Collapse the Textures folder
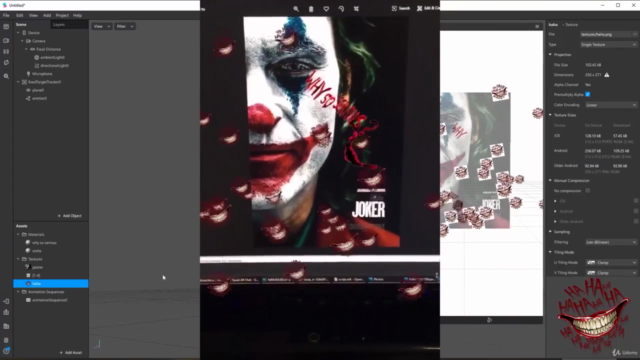The image size is (640, 360). coord(18,259)
